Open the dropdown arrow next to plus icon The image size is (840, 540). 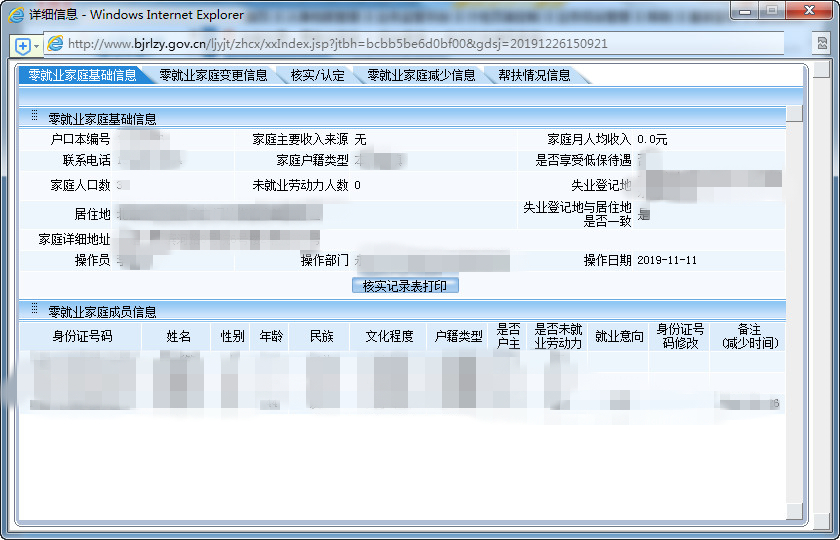tap(37, 45)
